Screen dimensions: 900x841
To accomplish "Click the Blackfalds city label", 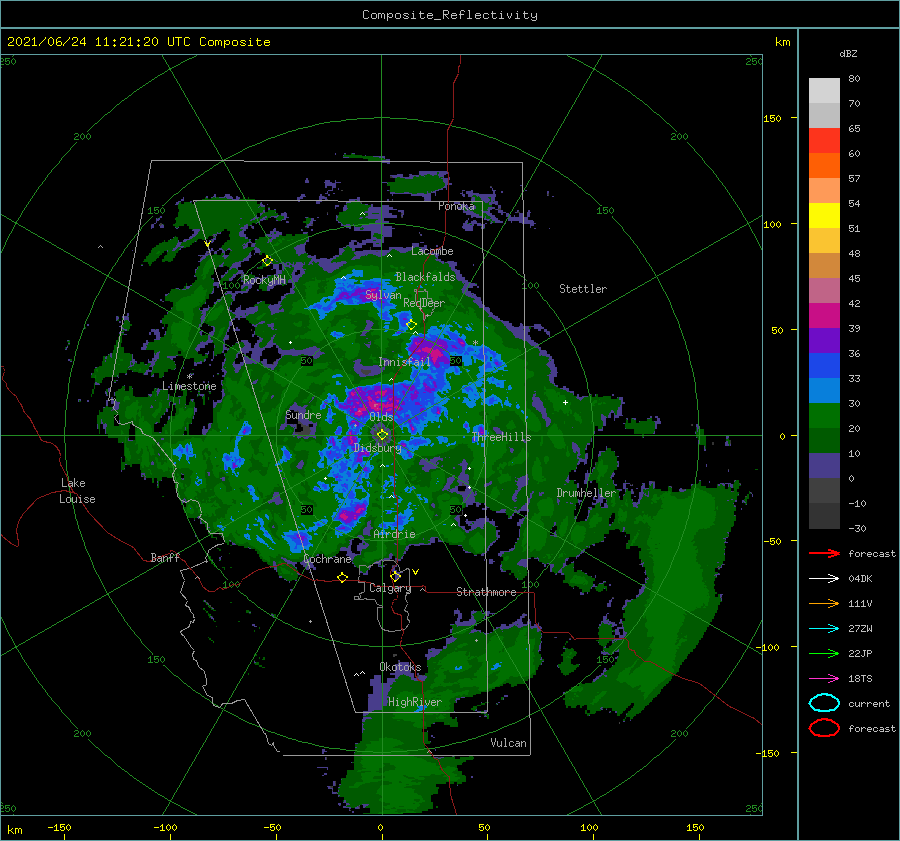I will click(x=425, y=277).
